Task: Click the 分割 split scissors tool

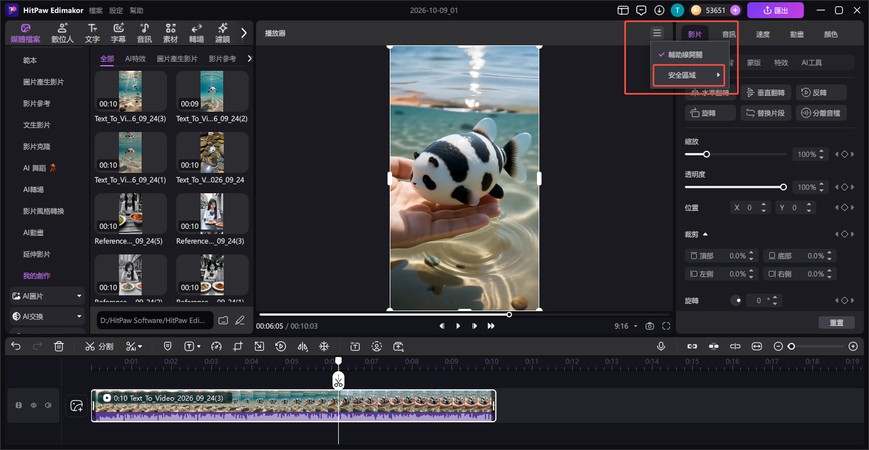Action: (99, 346)
